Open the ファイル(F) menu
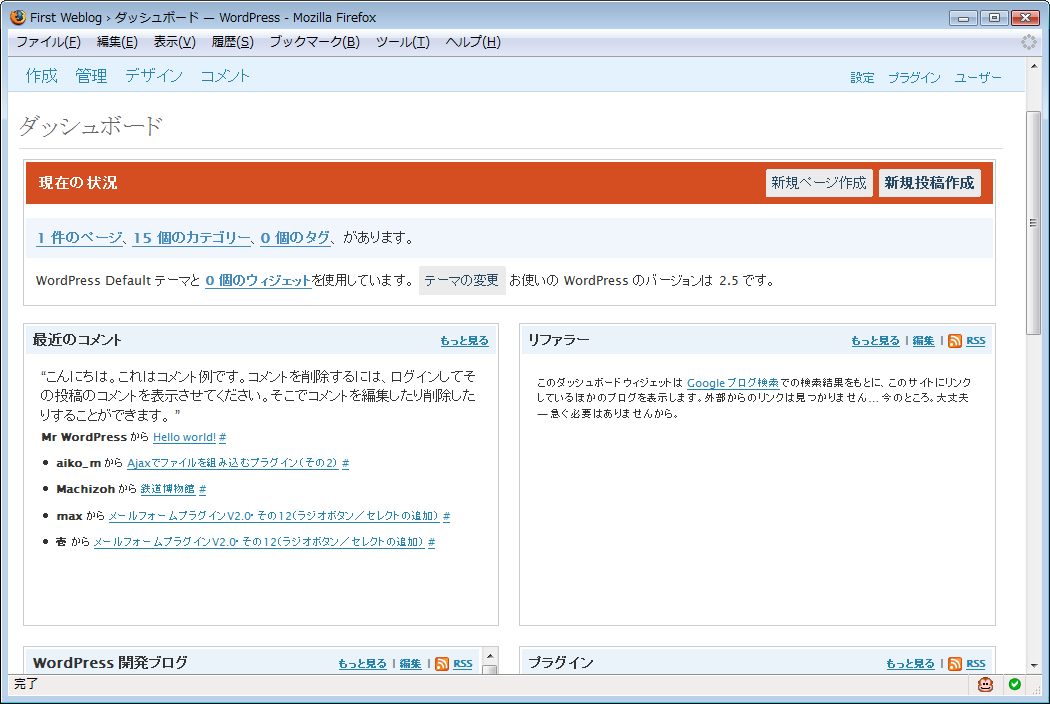1050x704 pixels. pyautogui.click(x=48, y=42)
